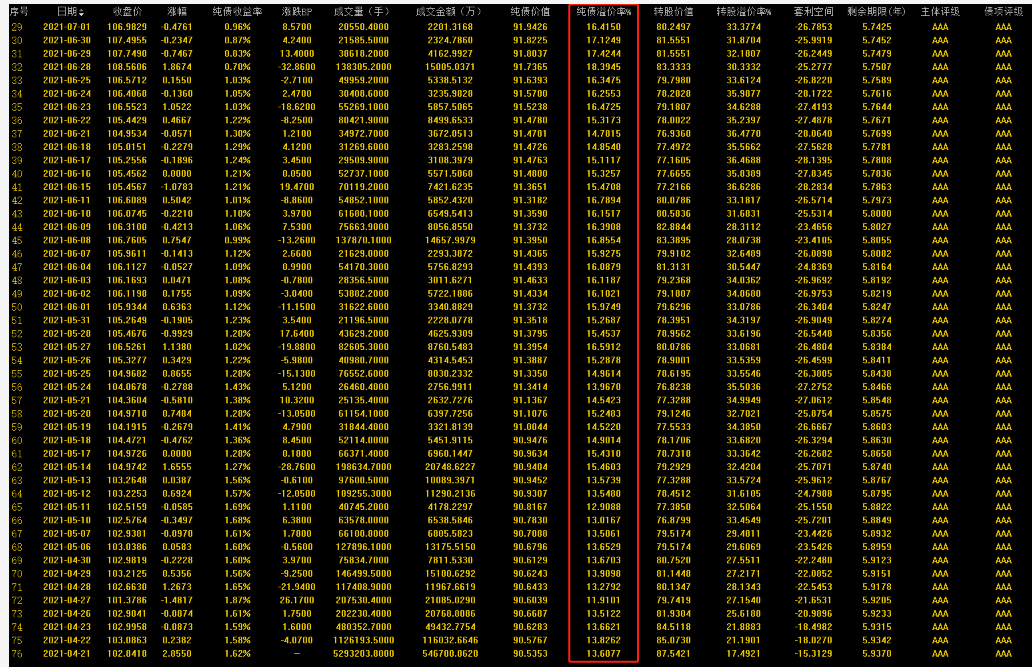Select the 纯债溢价率% column header
1032x667 pixels.
604,11
